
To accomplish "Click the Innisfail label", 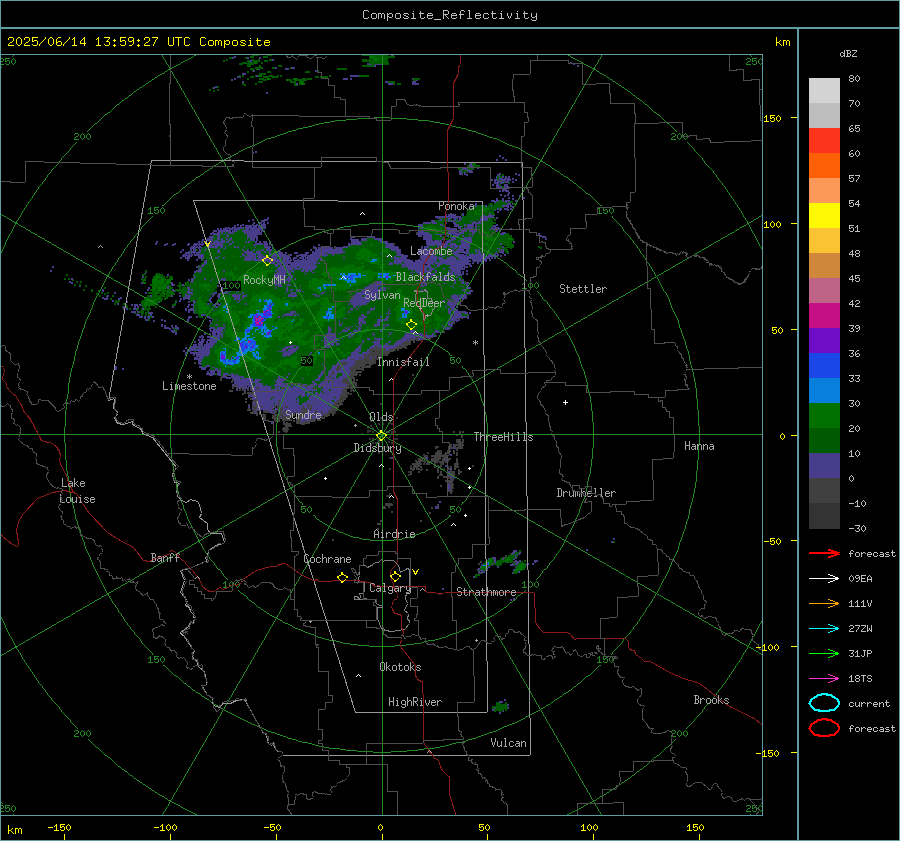I will tap(403, 362).
